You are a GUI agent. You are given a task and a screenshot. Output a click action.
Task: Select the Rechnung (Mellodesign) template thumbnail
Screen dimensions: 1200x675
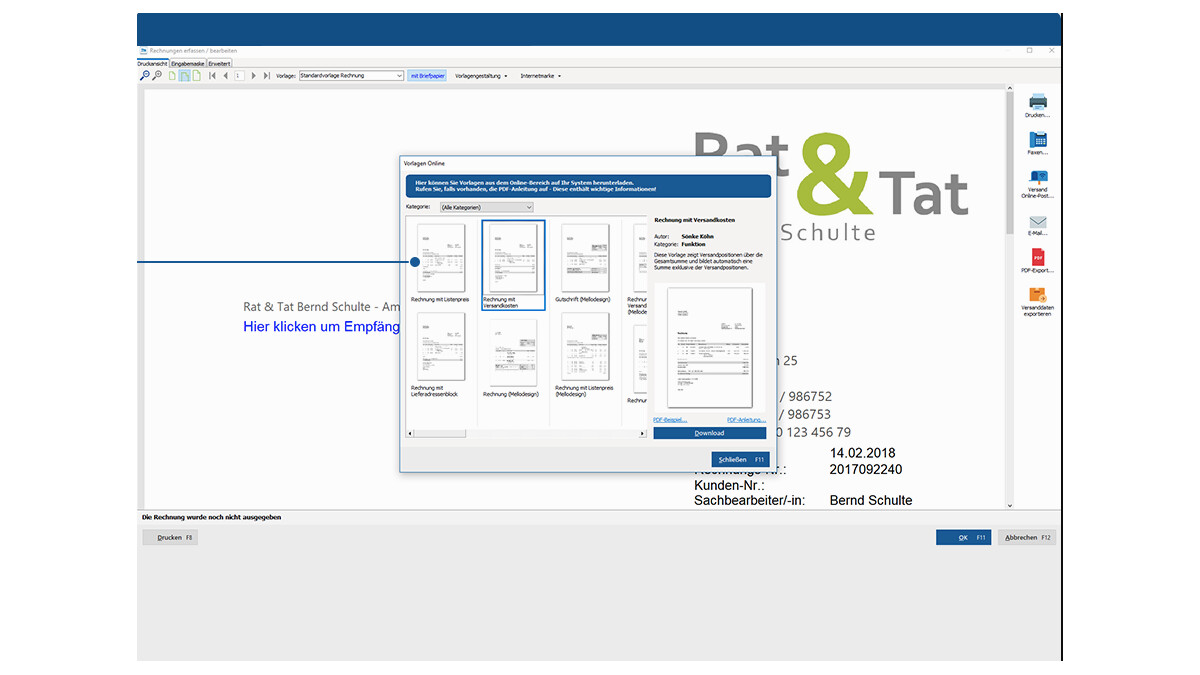tap(513, 355)
